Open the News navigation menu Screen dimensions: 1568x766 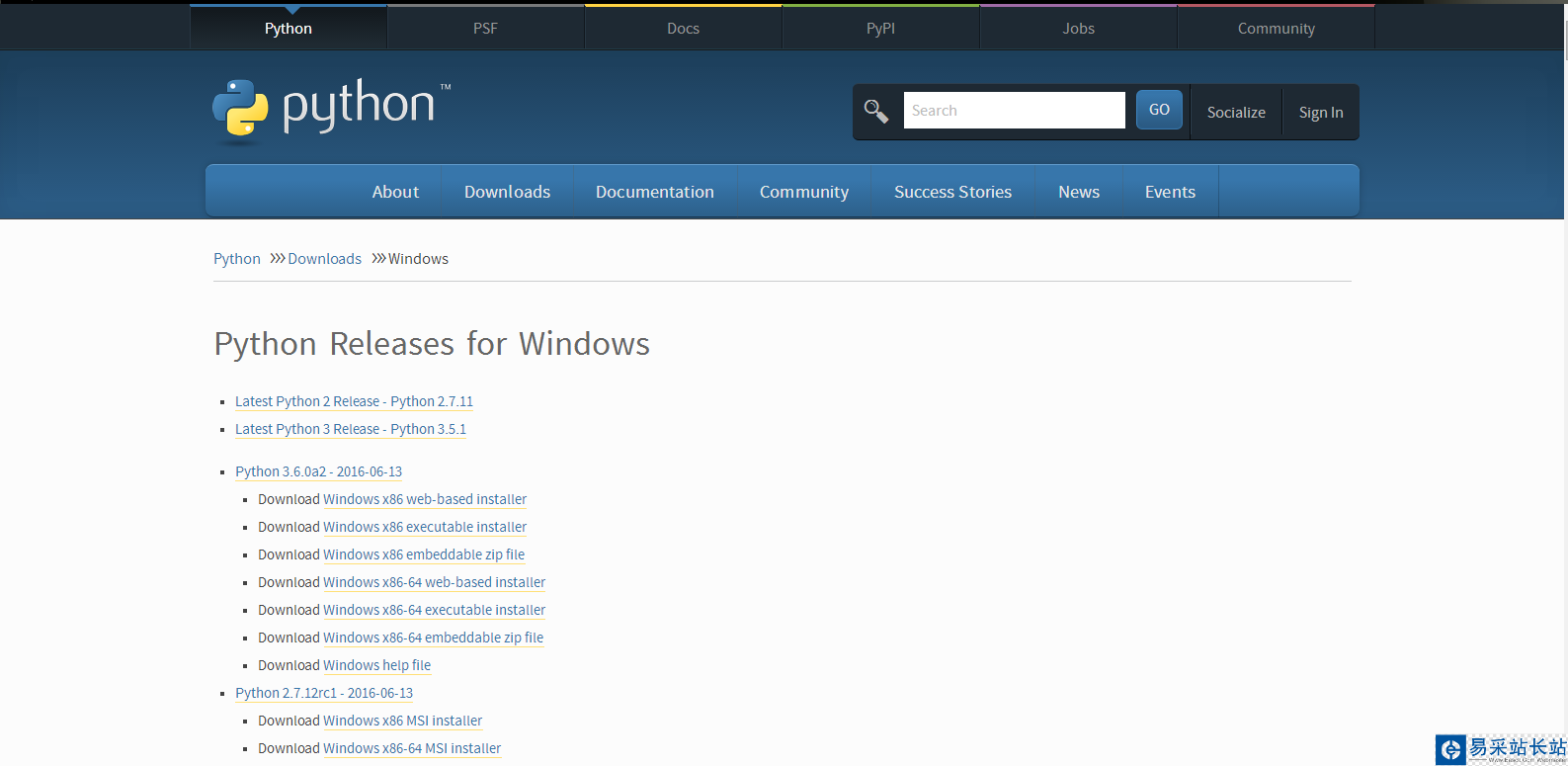click(x=1079, y=192)
